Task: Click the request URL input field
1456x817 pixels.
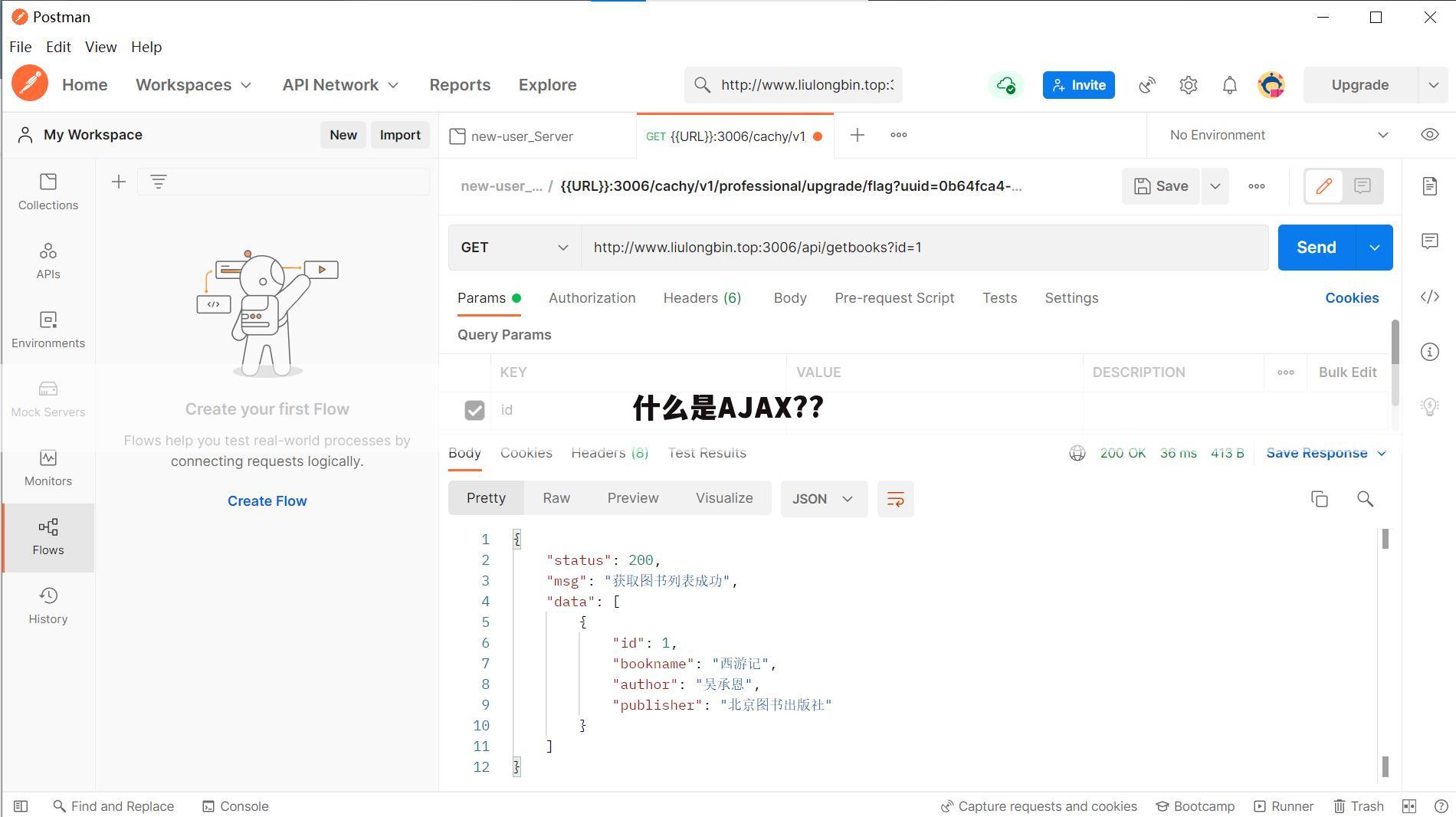Action: click(x=923, y=248)
